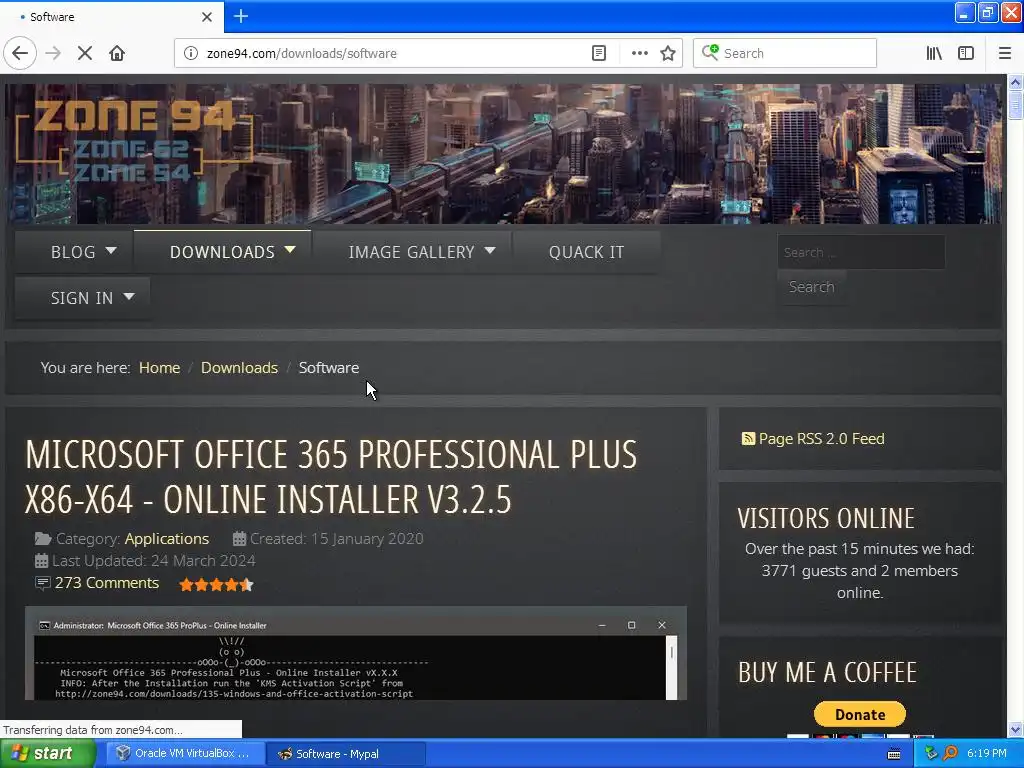The image size is (1024, 768).
Task: Click the green shield tray icon
Action: point(931,754)
